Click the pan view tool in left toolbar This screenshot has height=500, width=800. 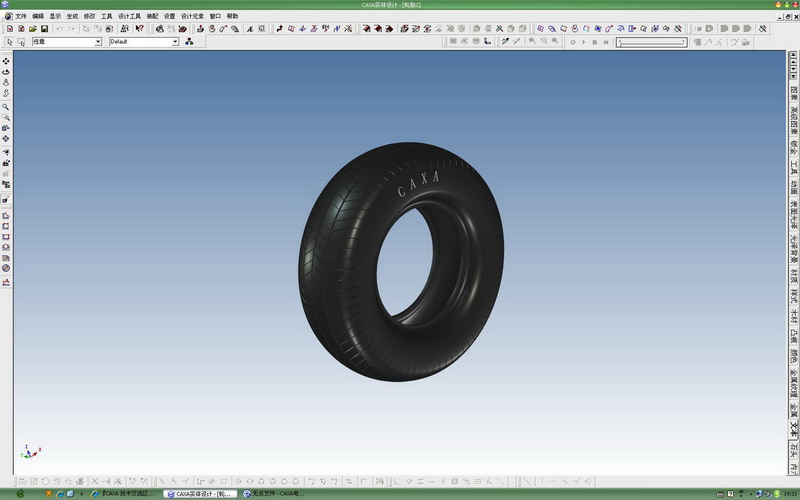(x=6, y=61)
